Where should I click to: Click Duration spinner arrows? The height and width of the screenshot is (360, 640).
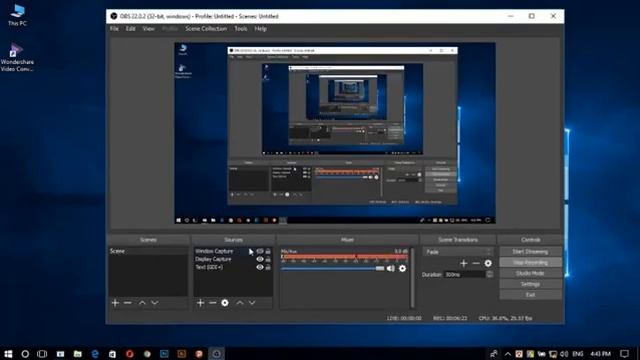(x=489, y=275)
